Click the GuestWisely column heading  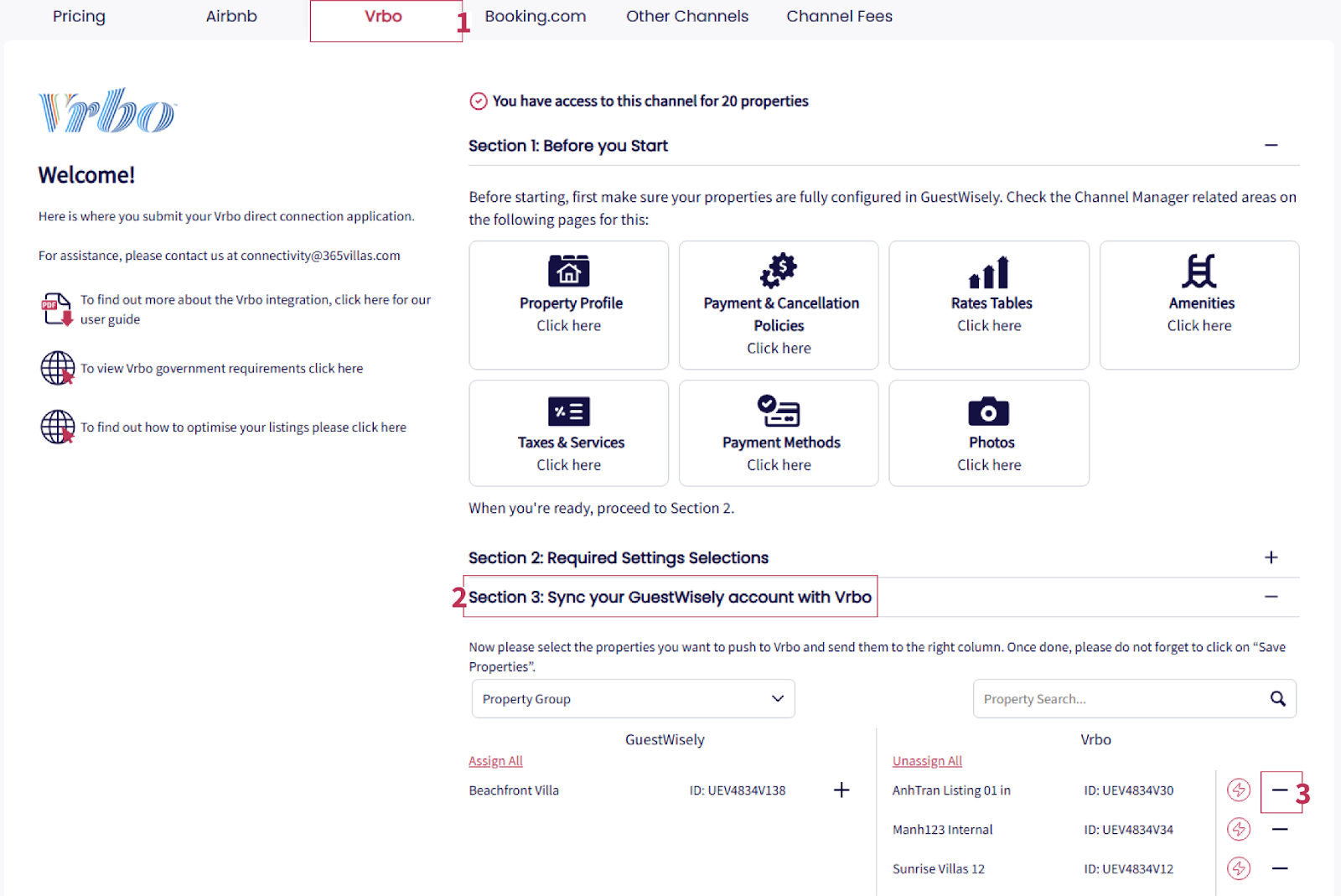click(x=665, y=739)
